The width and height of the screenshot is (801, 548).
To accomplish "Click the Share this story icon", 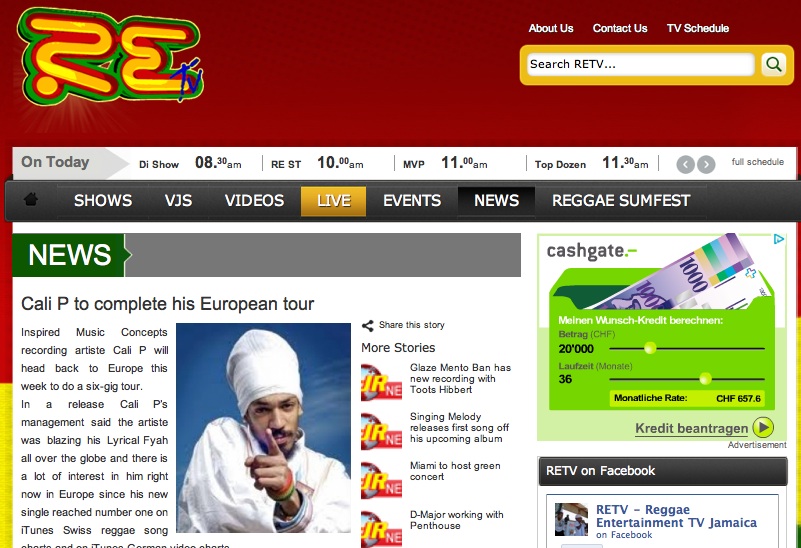I will pos(367,326).
